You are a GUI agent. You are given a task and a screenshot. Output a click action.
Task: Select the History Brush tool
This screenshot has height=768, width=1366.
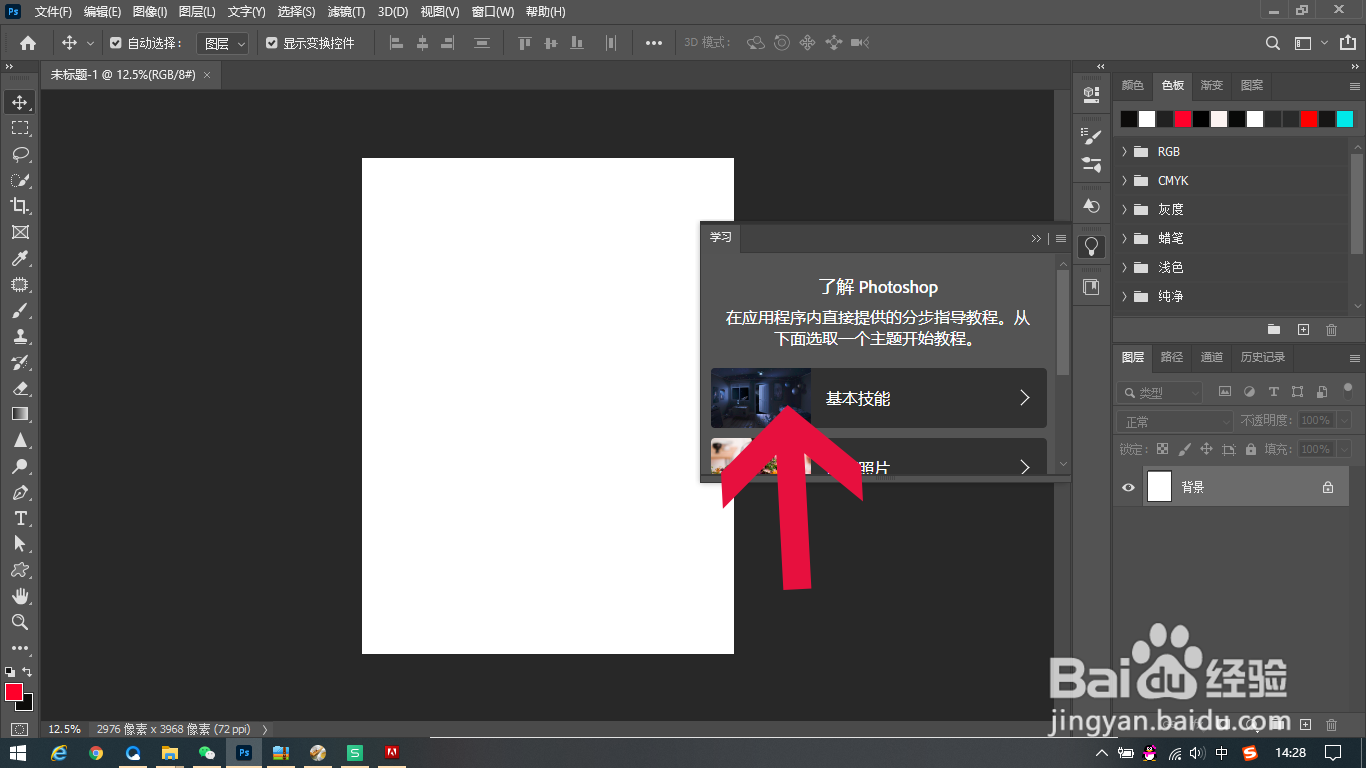click(19, 362)
